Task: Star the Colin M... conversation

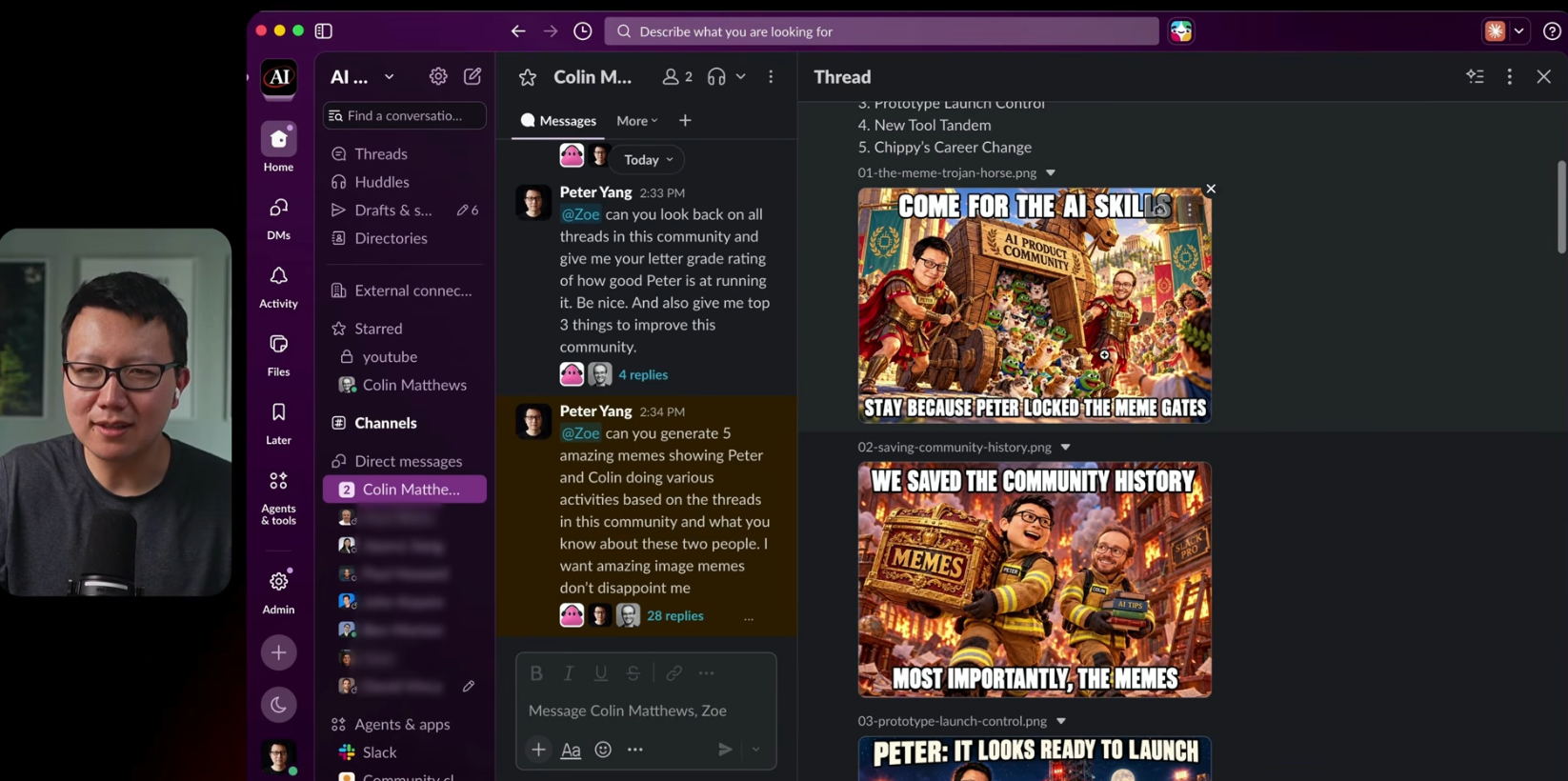Action: [x=528, y=77]
